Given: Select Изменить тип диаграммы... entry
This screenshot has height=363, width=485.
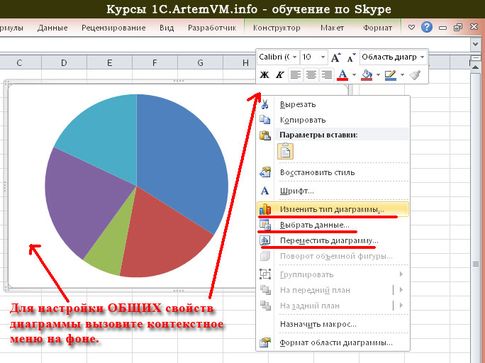Looking at the screenshot, I should 333,209.
